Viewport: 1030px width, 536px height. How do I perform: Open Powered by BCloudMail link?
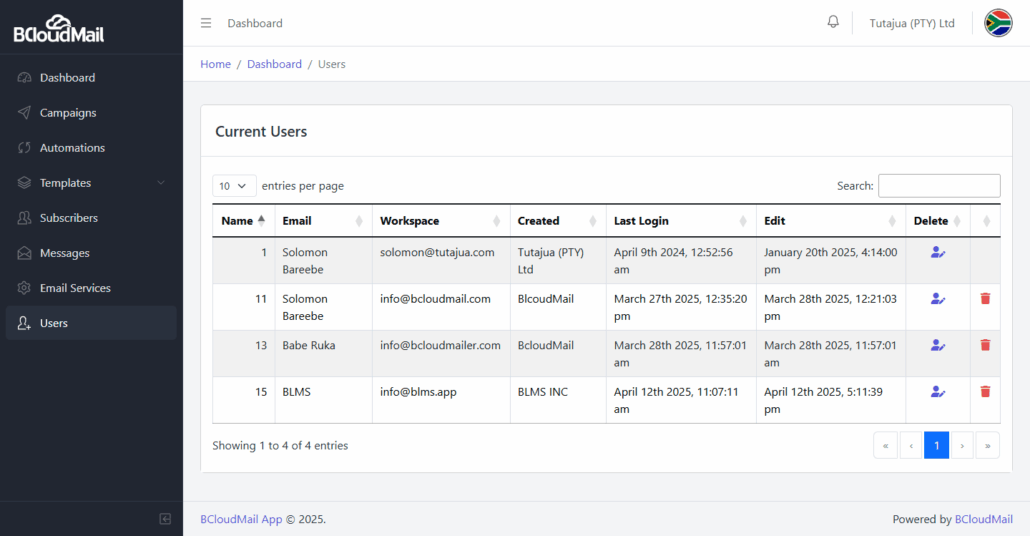coord(983,519)
